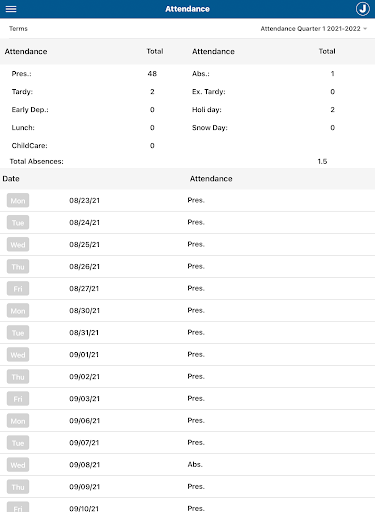Viewport: 375px width, 512px height.
Task: Open the 09/01/21 attendance row
Action: (x=187, y=355)
